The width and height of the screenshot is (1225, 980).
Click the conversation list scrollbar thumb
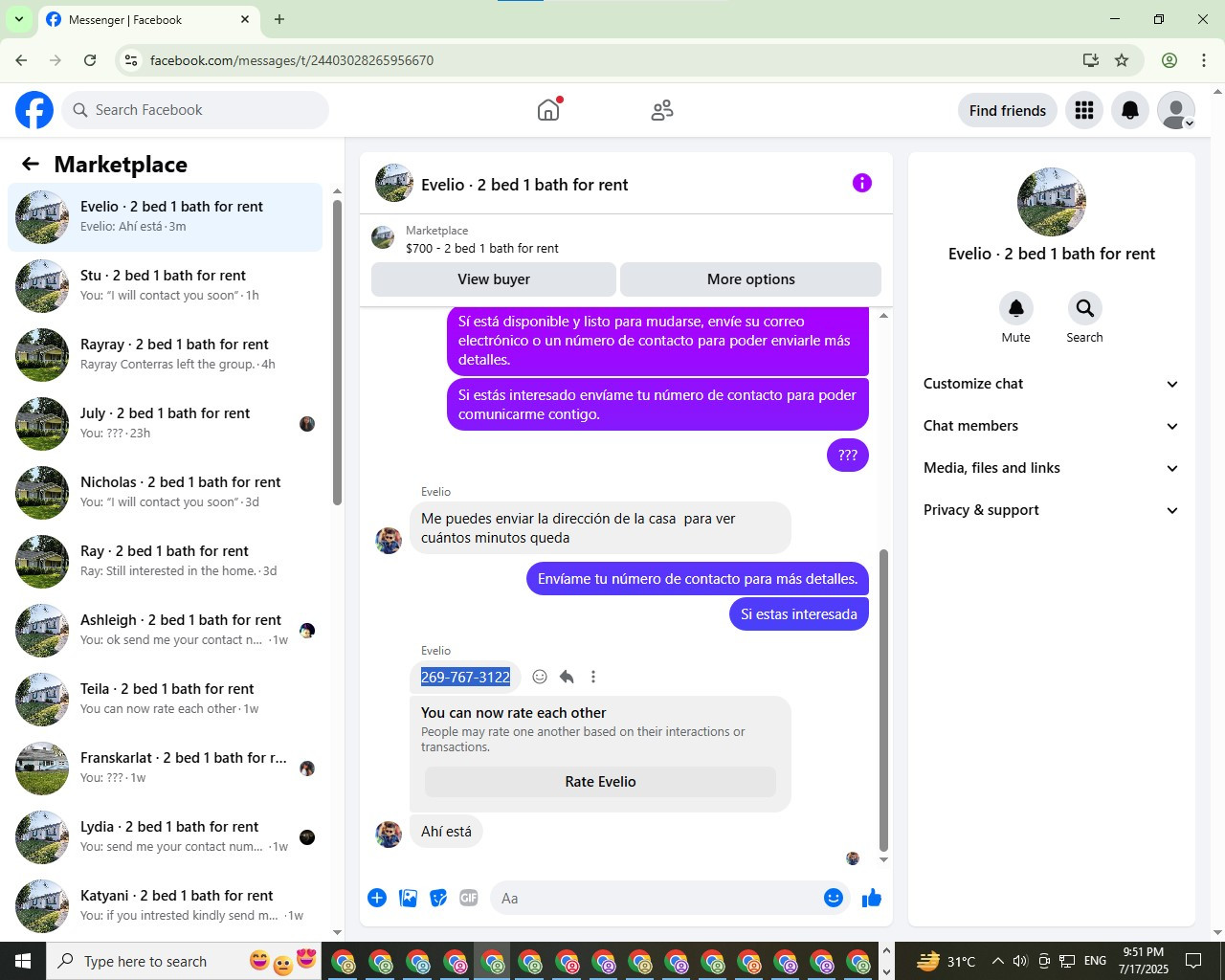click(x=337, y=352)
